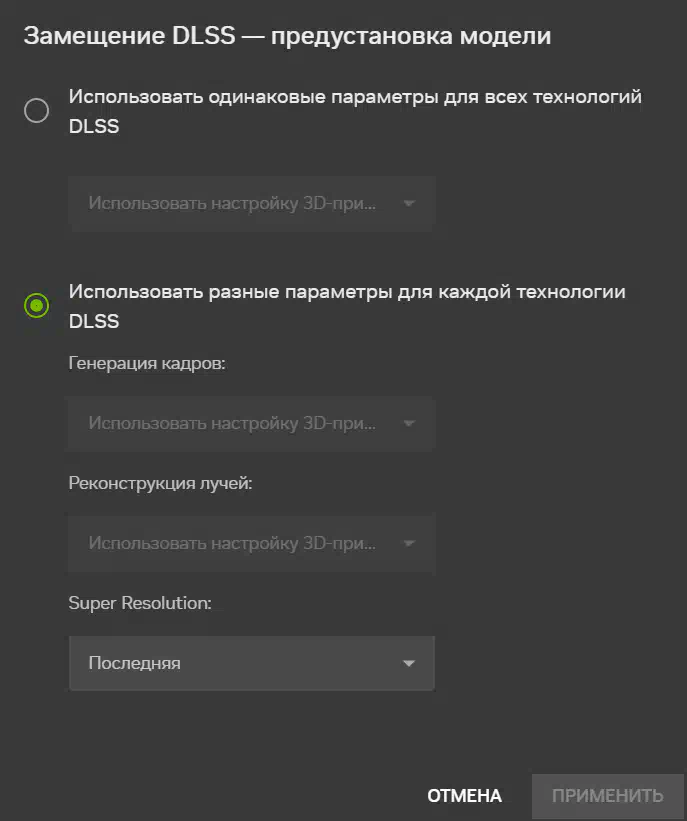The width and height of the screenshot is (687, 821).
Task: Expand the Super Resolution 'Последняя' dropdown
Action: coord(252,663)
